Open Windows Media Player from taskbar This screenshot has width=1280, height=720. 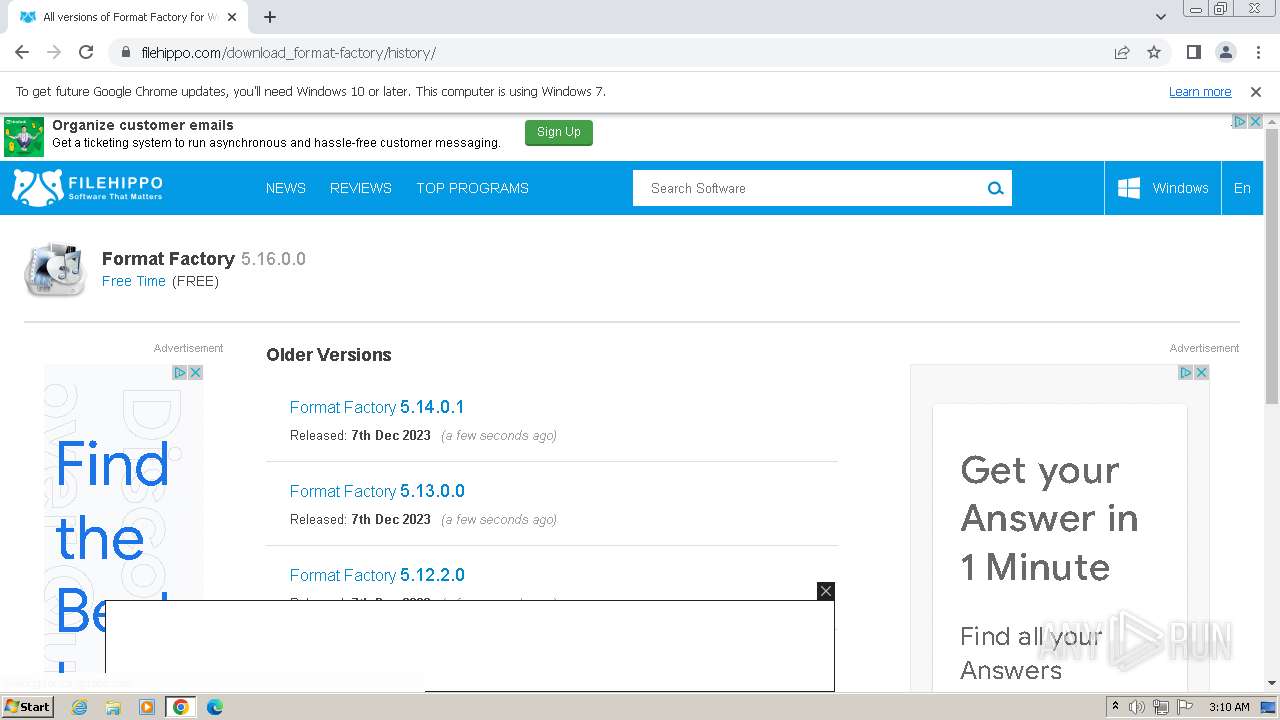tap(147, 707)
